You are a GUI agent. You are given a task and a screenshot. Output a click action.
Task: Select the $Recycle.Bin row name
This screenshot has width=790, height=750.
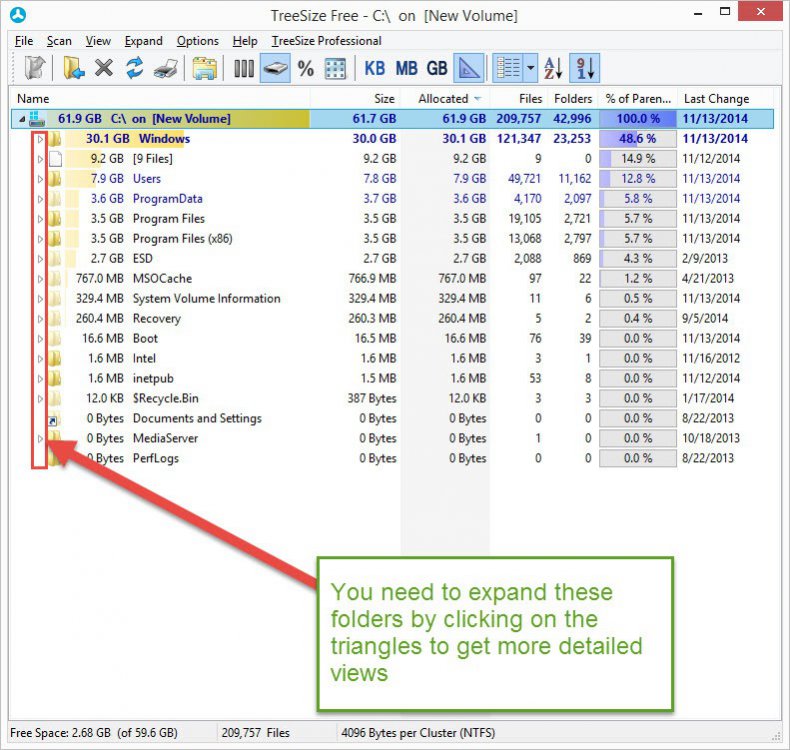click(x=165, y=398)
